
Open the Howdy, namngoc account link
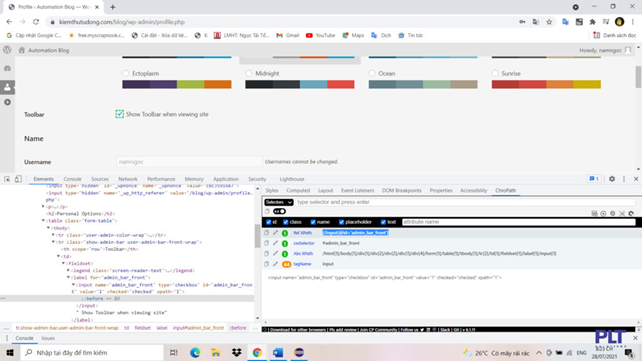(x=605, y=50)
